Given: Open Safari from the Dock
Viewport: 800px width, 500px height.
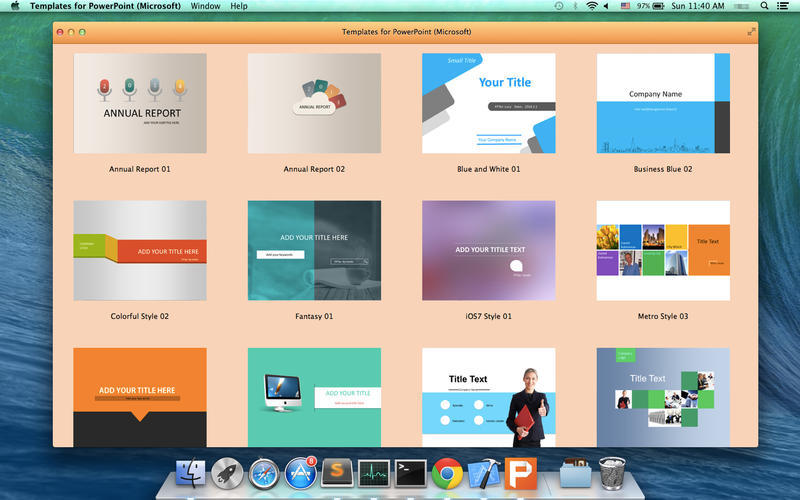Looking at the screenshot, I should 264,473.
